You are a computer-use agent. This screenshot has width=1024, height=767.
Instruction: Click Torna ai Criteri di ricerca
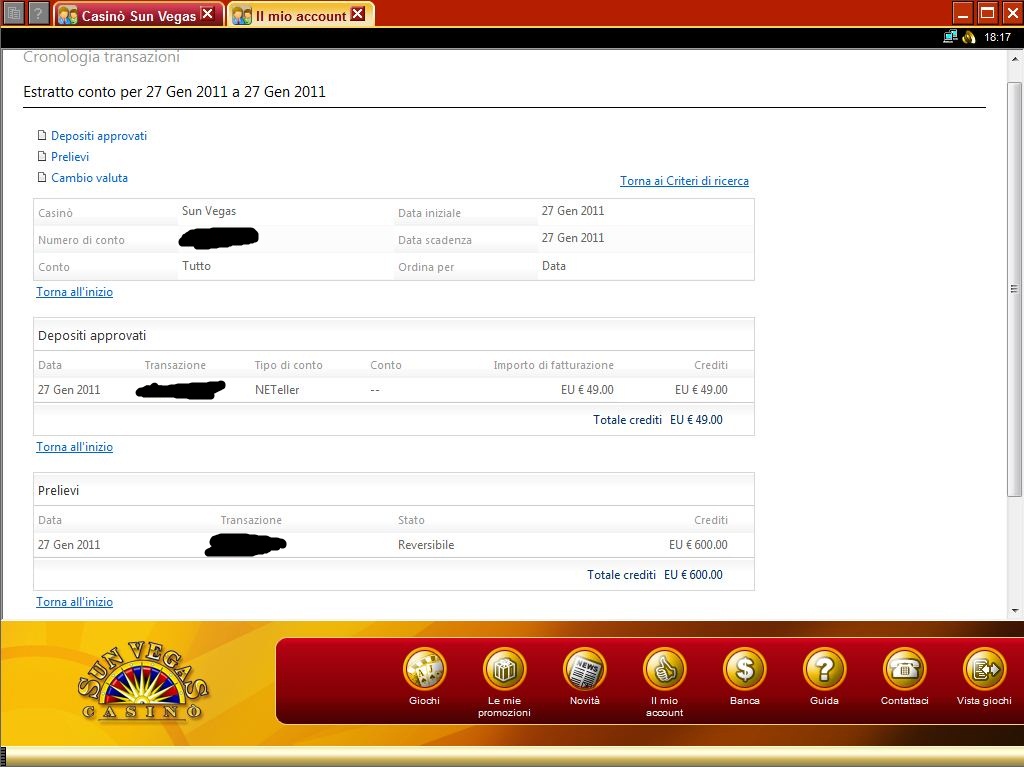(684, 181)
